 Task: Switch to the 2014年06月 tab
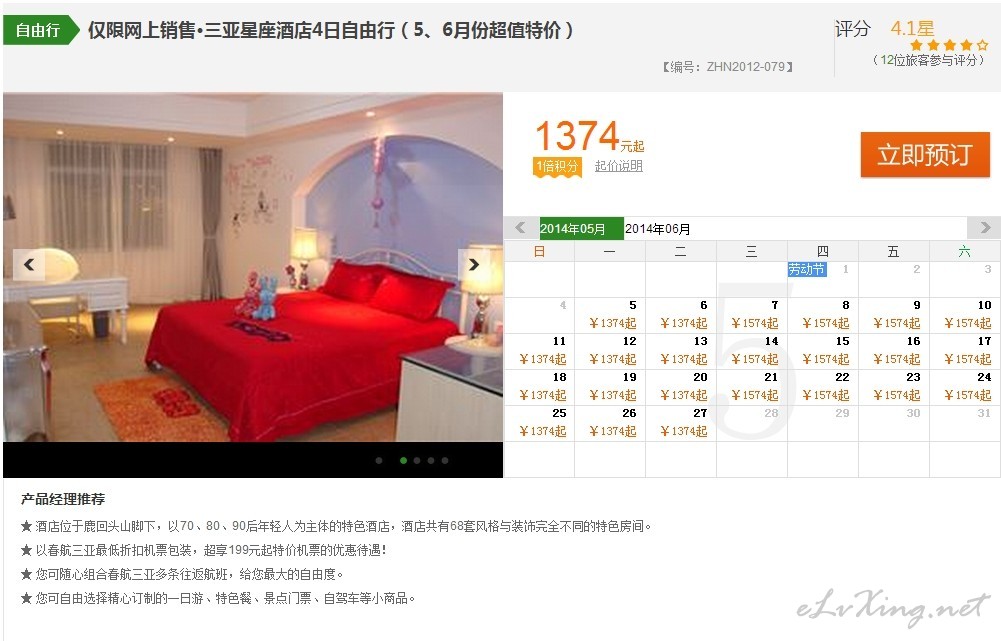pos(658,229)
